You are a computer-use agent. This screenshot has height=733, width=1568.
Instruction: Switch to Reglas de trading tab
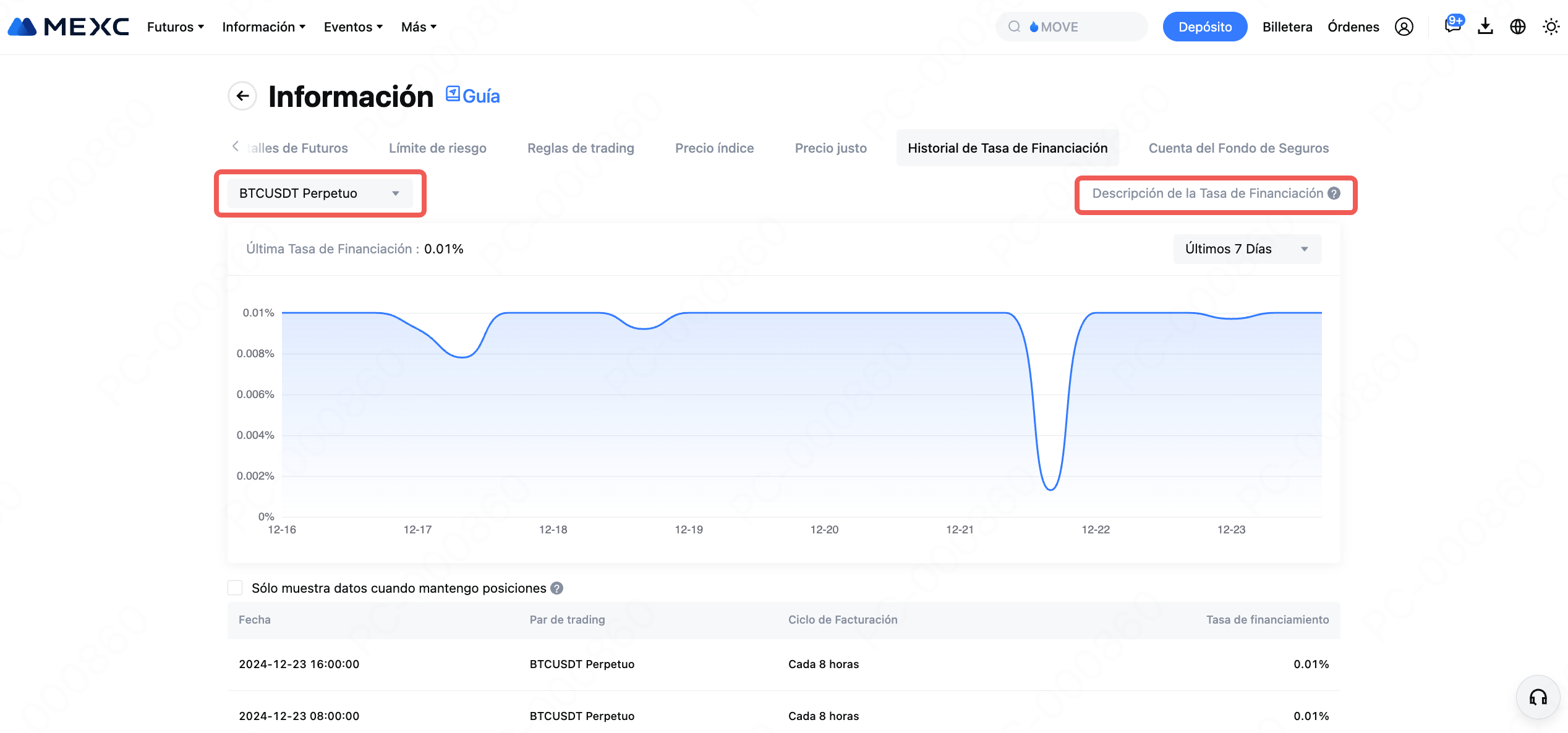coord(581,148)
